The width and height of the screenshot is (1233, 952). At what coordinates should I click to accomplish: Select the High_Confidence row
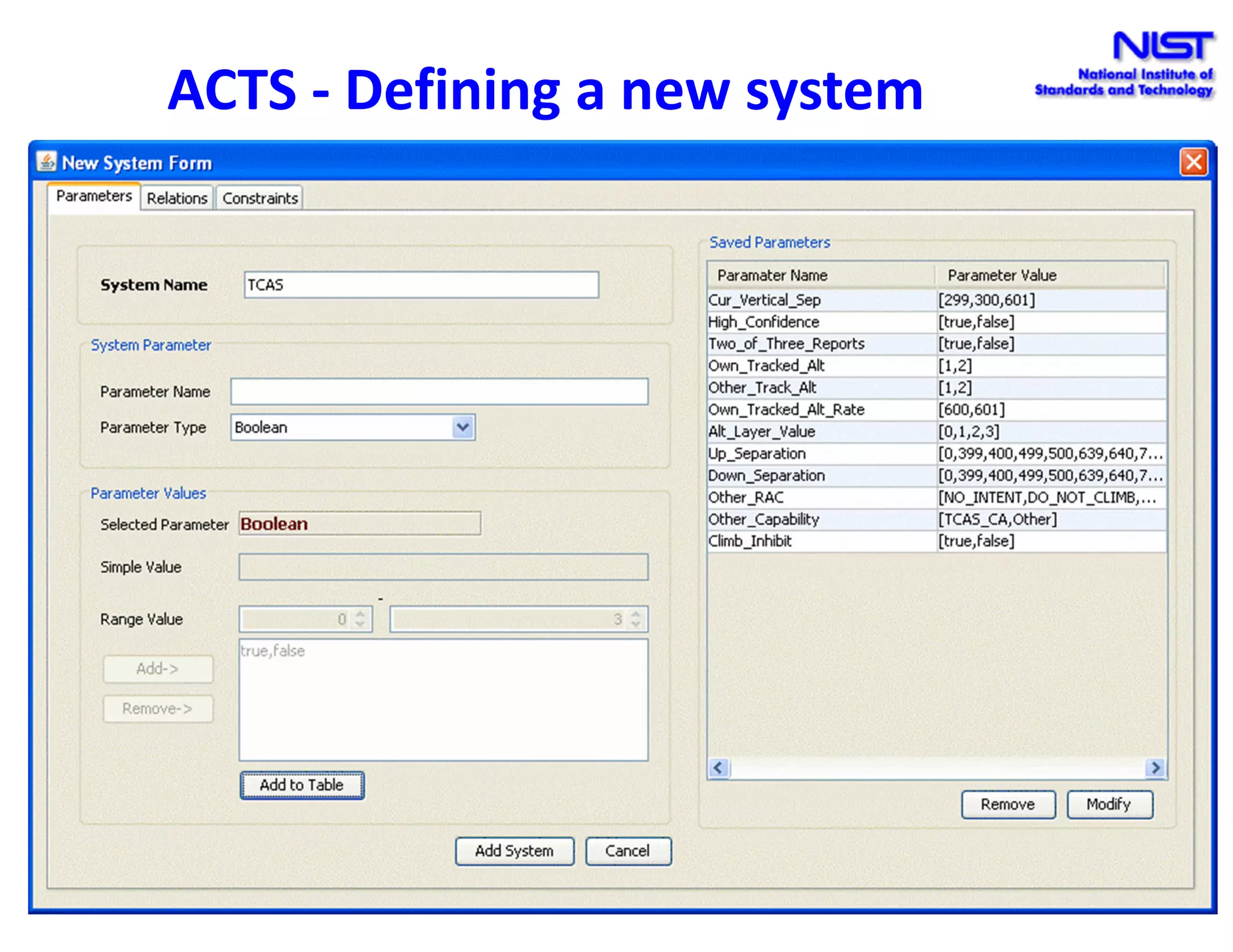point(937,322)
